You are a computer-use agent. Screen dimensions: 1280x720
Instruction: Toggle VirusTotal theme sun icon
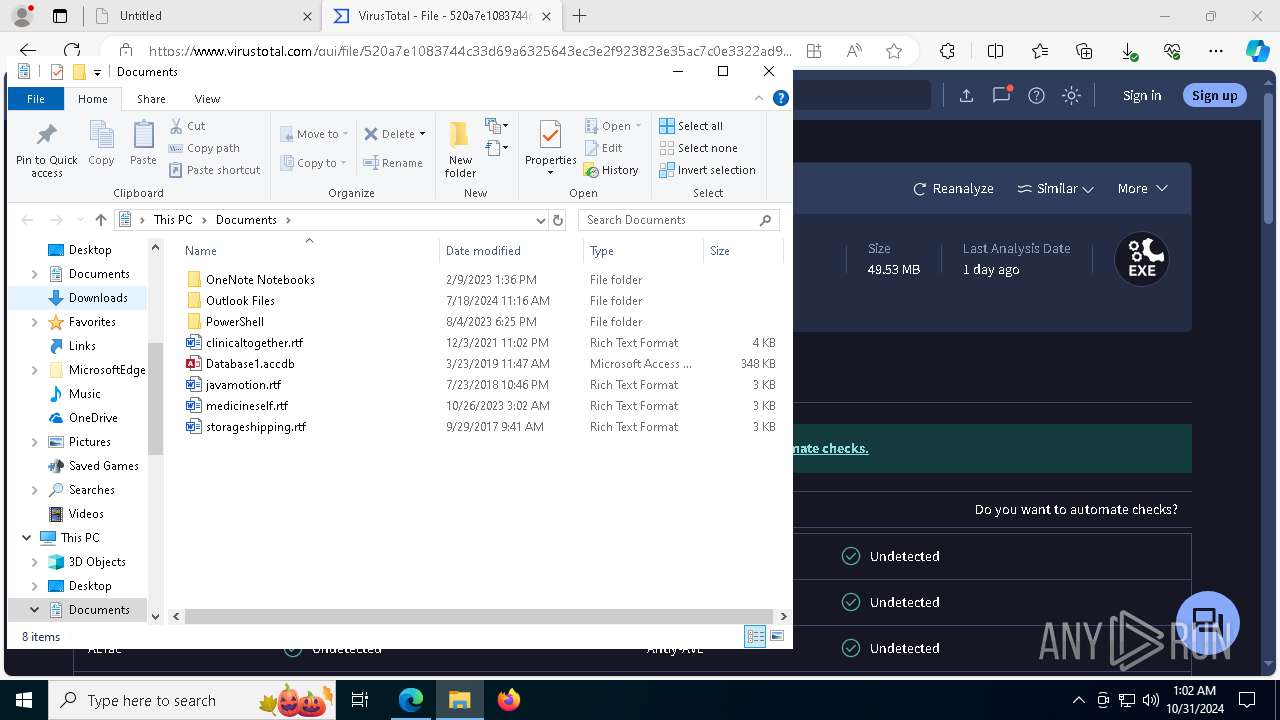coord(1072,95)
